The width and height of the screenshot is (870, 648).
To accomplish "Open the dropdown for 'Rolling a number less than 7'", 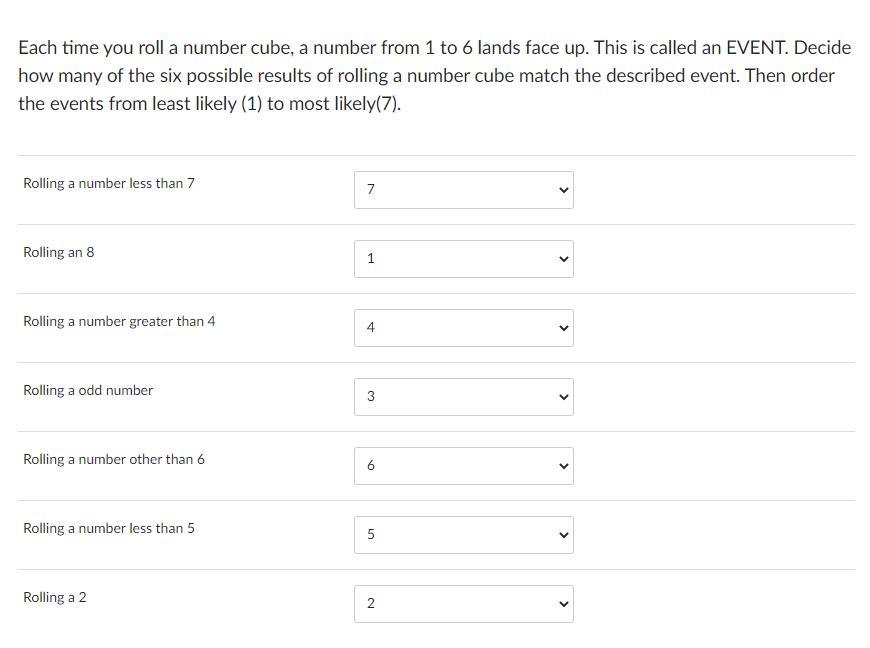I will click(463, 190).
